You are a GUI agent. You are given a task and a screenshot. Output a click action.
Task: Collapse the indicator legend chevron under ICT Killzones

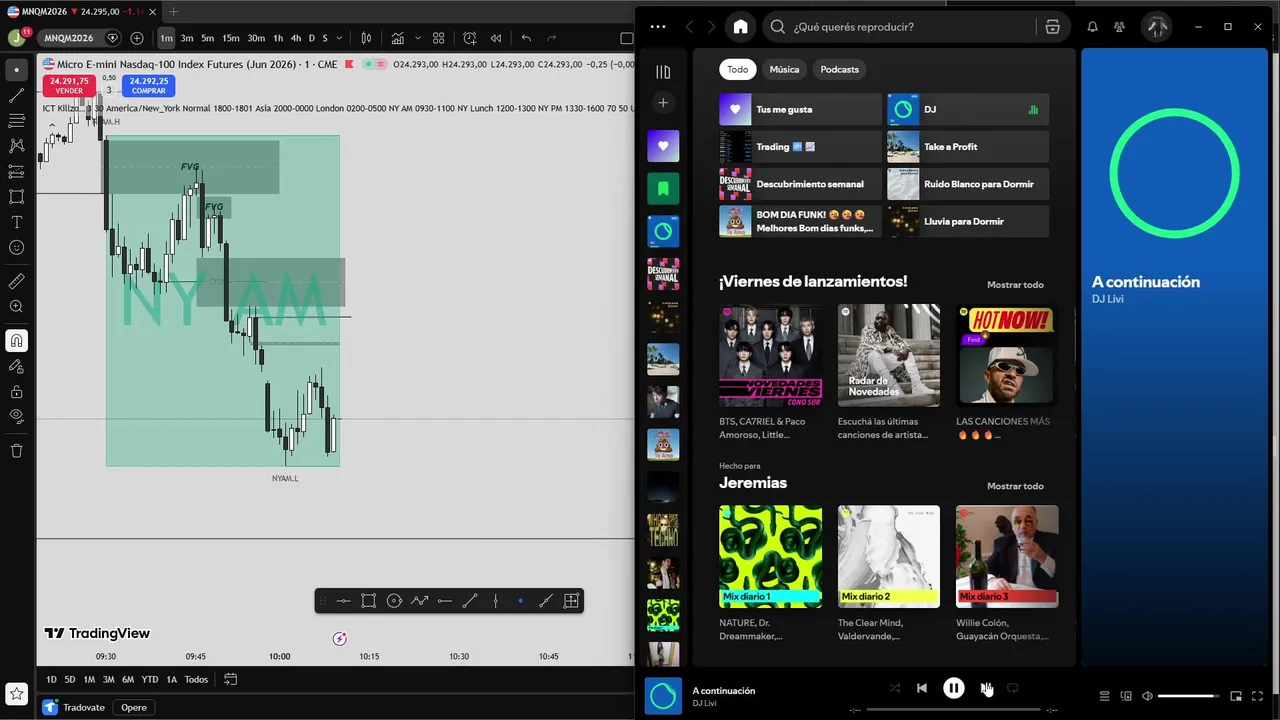click(51, 124)
